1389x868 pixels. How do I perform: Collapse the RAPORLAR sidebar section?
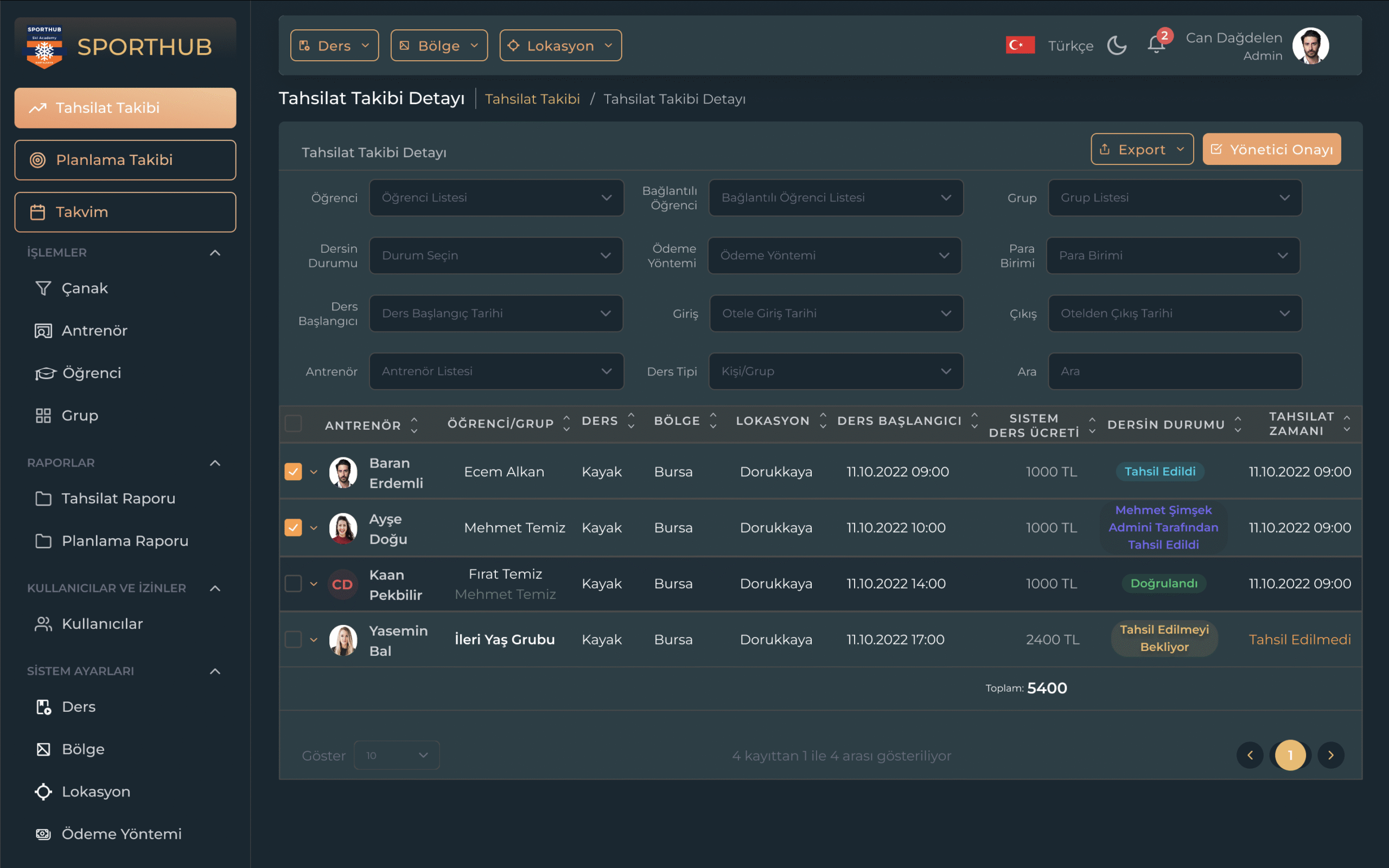point(215,463)
